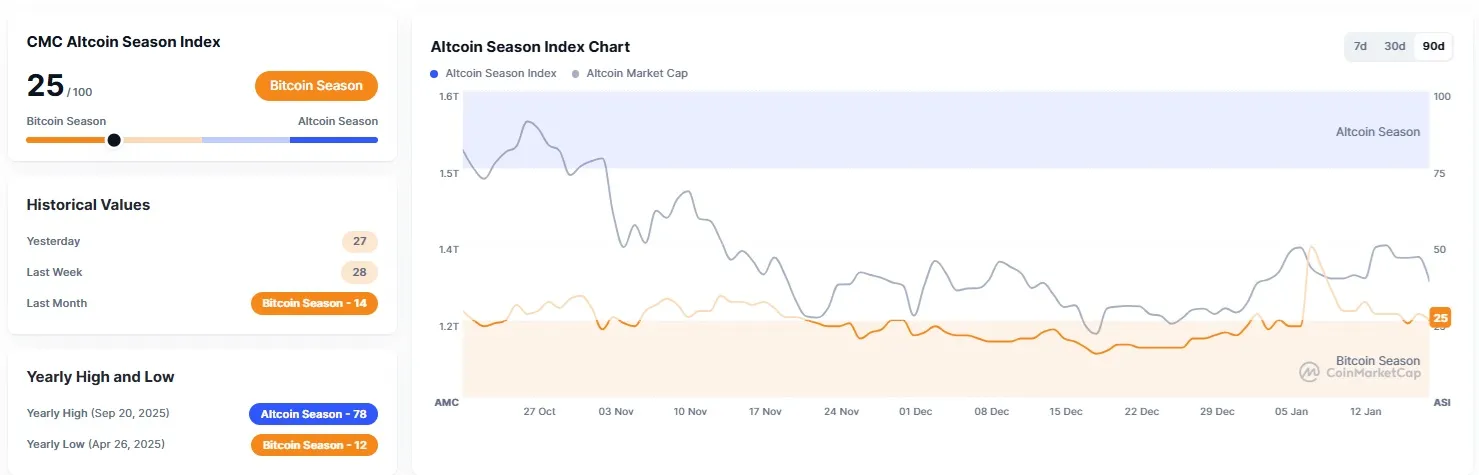This screenshot has height=475, width=1479.
Task: Select the 90d time range tab
Action: pos(1433,46)
